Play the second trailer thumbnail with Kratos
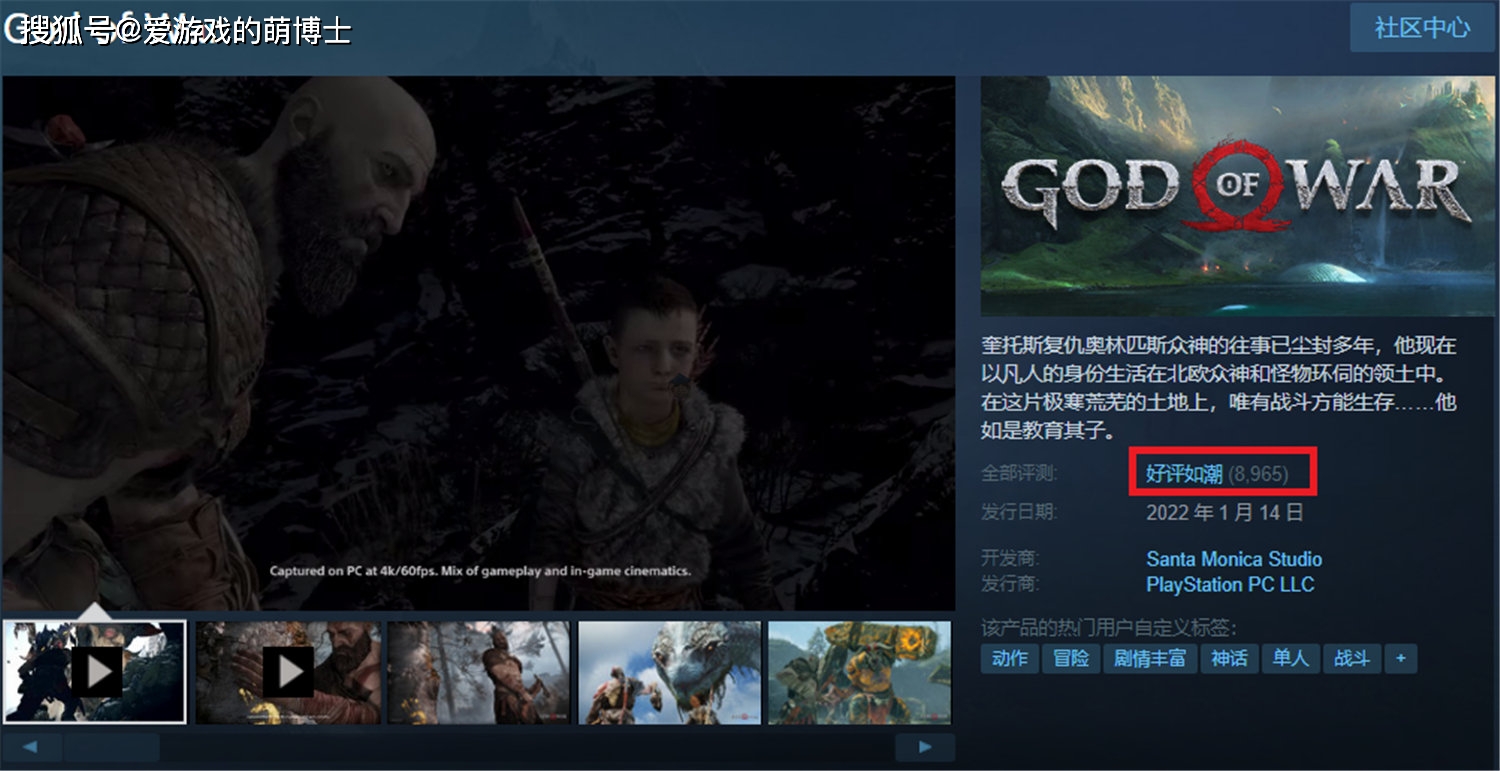The width and height of the screenshot is (1500, 771). click(288, 672)
